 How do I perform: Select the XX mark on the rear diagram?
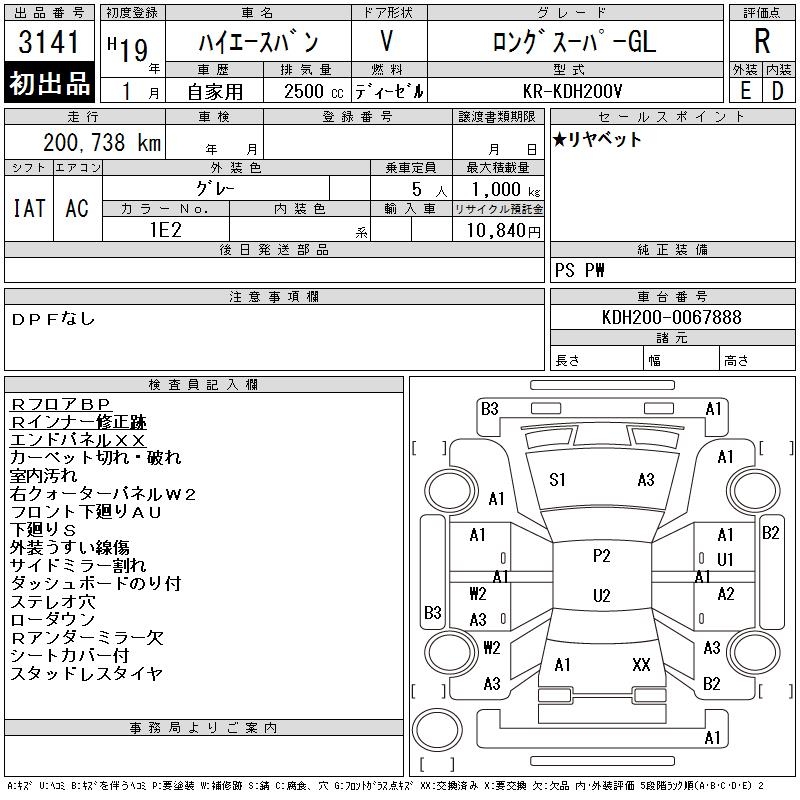point(641,665)
